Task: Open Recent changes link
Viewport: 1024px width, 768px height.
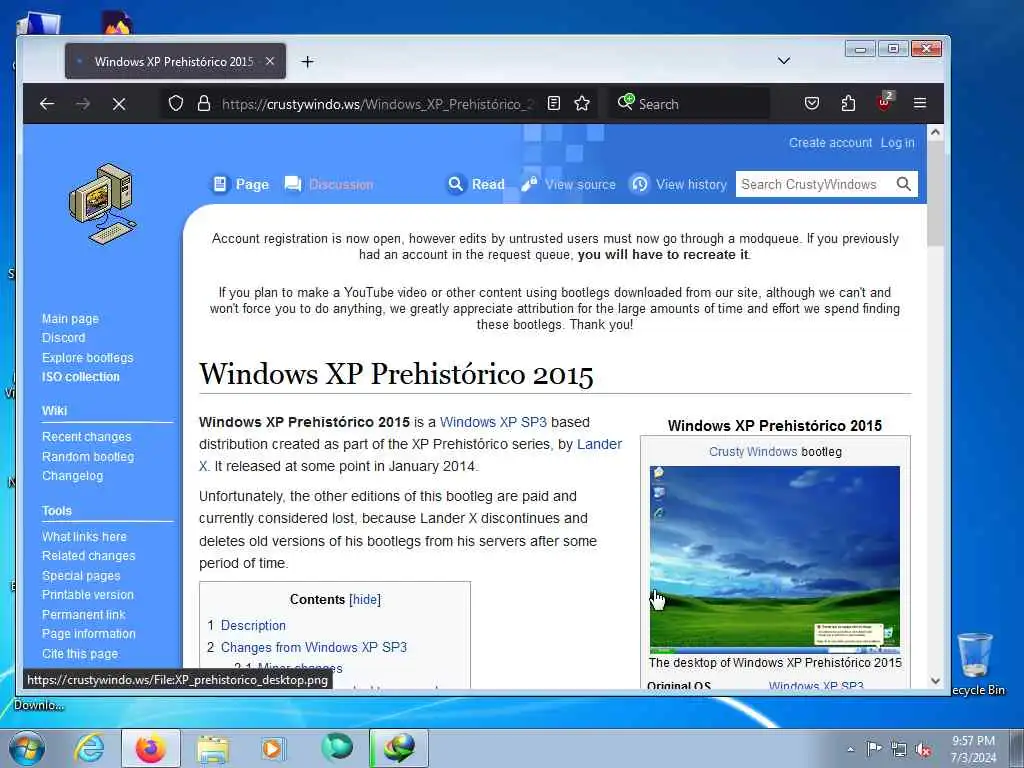Action: 87,437
